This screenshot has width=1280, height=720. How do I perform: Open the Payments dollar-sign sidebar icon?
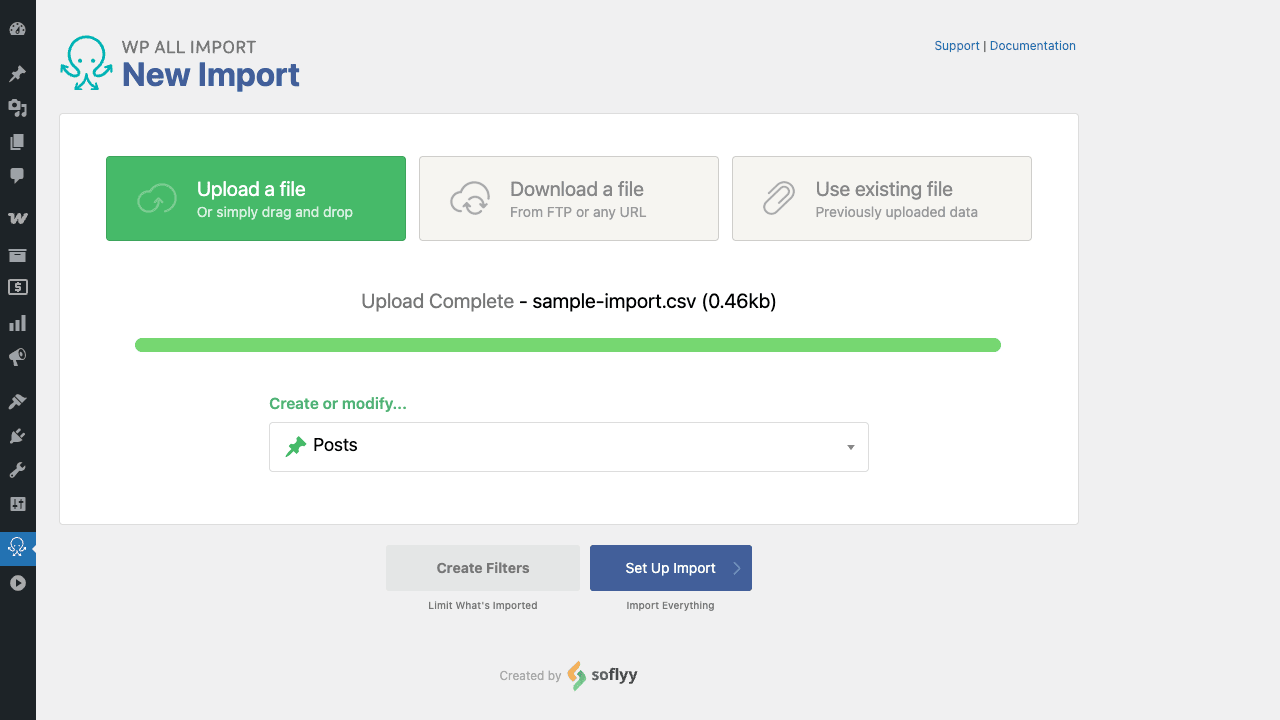click(17, 287)
